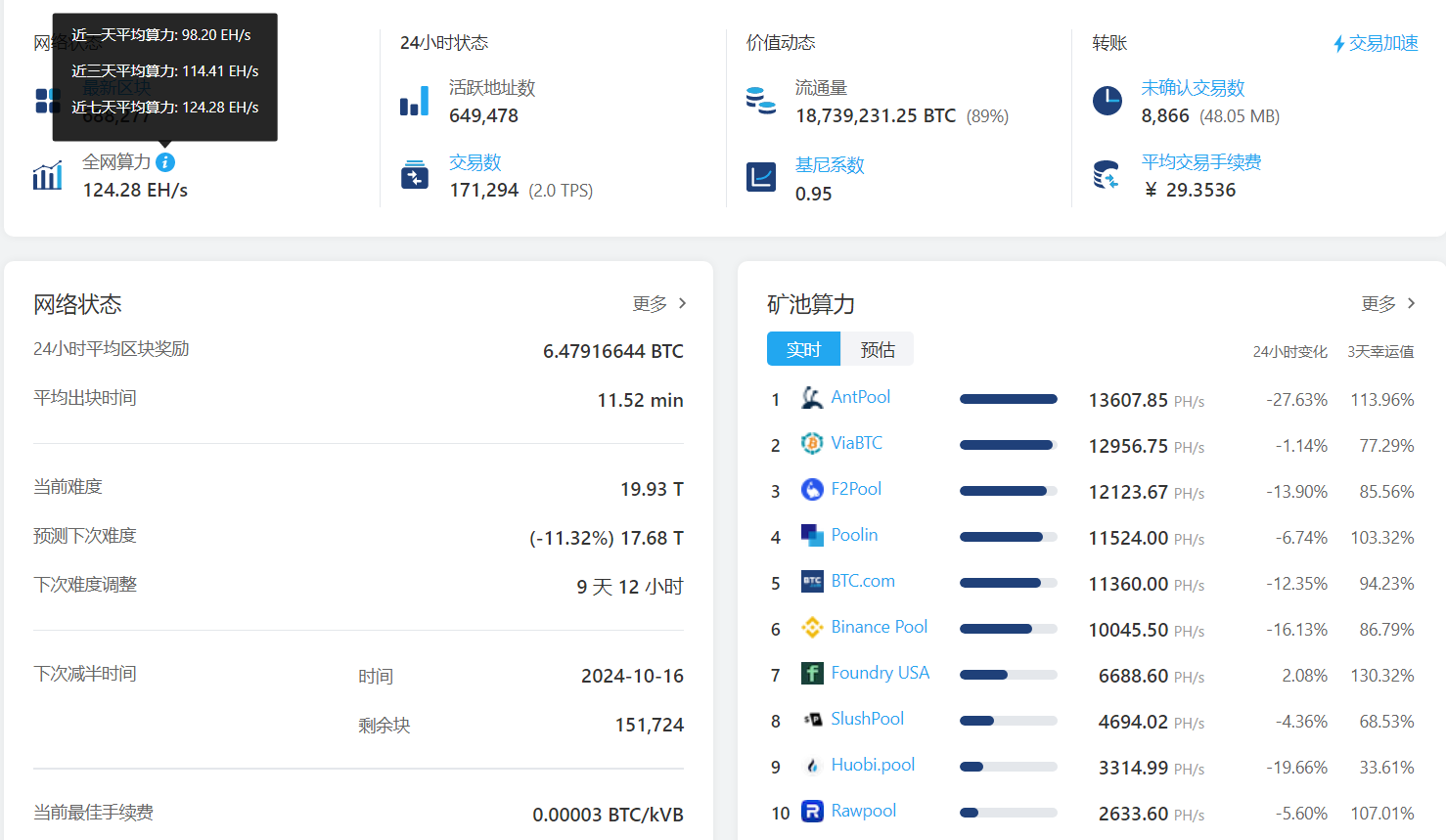Click the BTC.com logo icon
Screen dimensions: 1446x840
pyautogui.click(x=812, y=582)
